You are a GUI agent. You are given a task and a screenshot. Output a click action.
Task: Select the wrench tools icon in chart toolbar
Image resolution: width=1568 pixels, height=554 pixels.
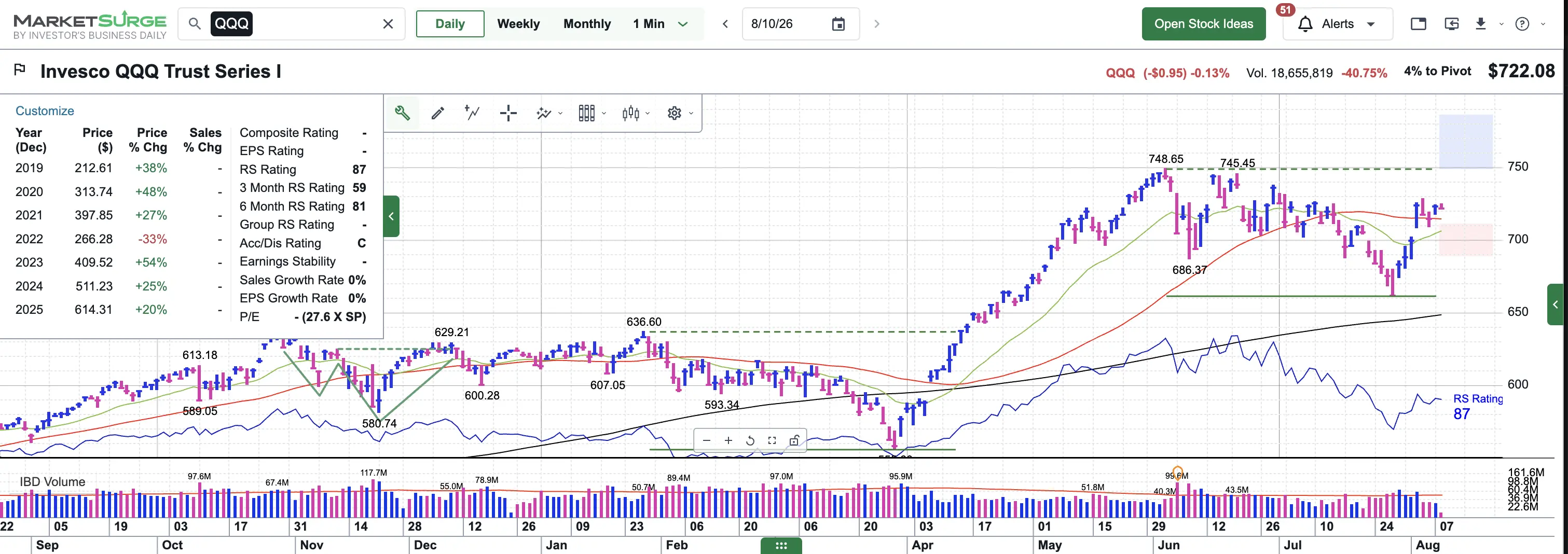click(x=402, y=113)
